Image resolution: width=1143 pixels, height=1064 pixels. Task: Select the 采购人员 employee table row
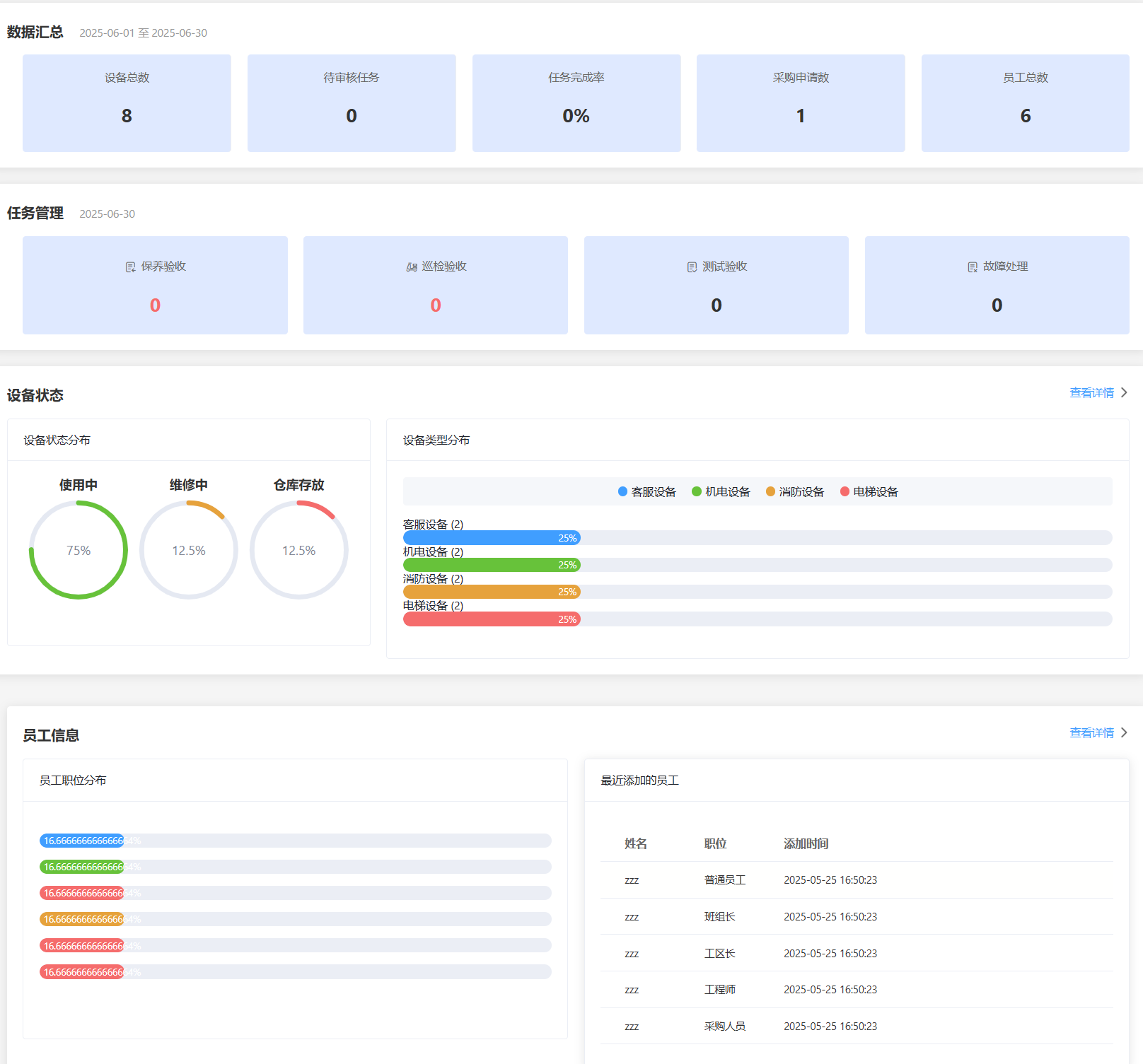tap(857, 1026)
